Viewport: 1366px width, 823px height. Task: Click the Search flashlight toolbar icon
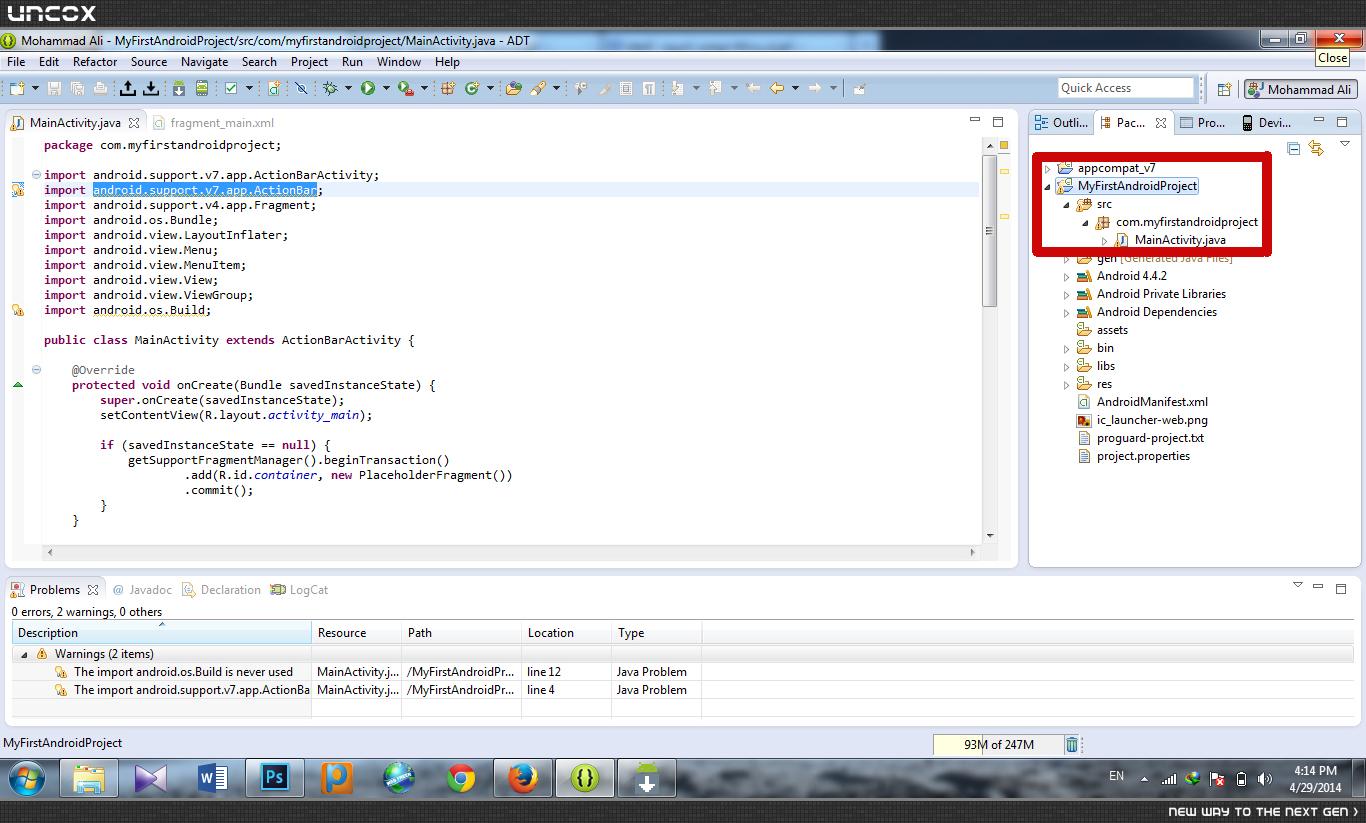pos(538,88)
